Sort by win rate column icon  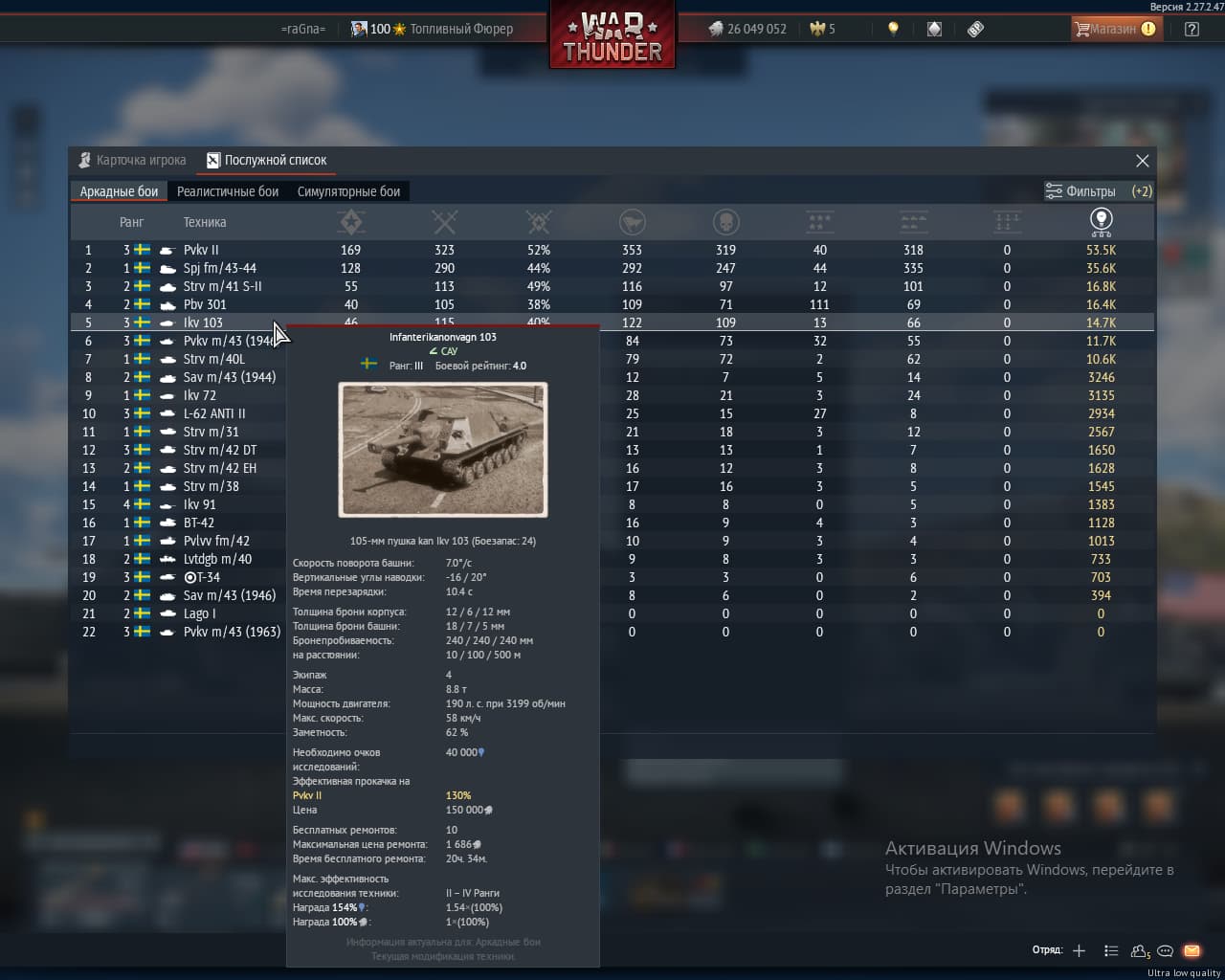click(538, 222)
